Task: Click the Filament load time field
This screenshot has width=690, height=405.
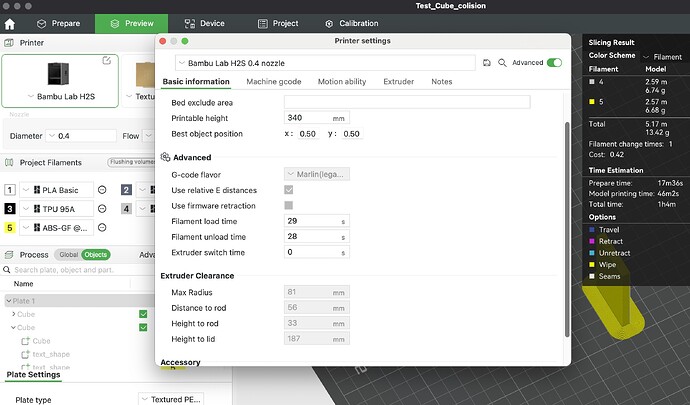Action: click(x=317, y=221)
